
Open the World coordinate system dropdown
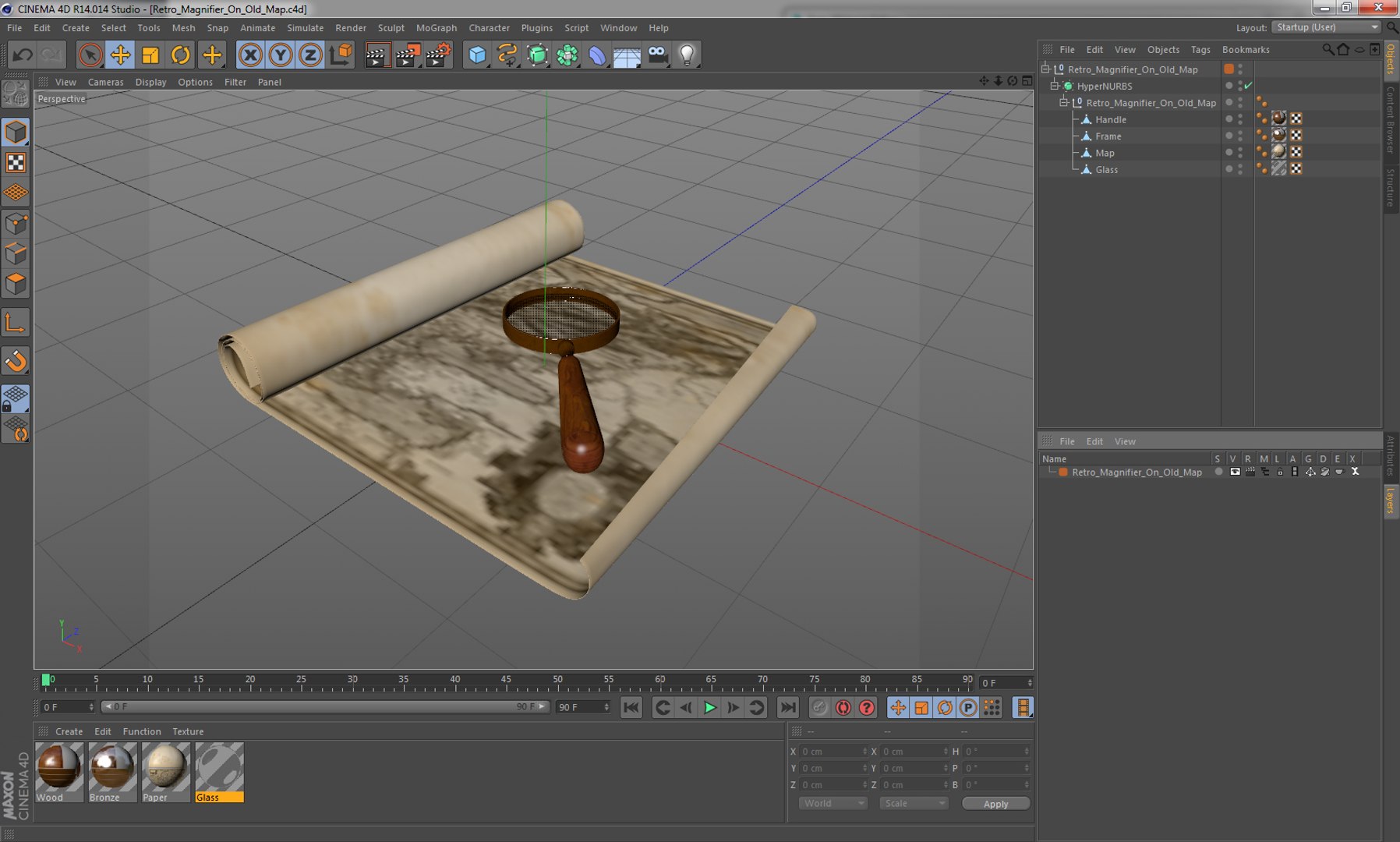pos(833,803)
